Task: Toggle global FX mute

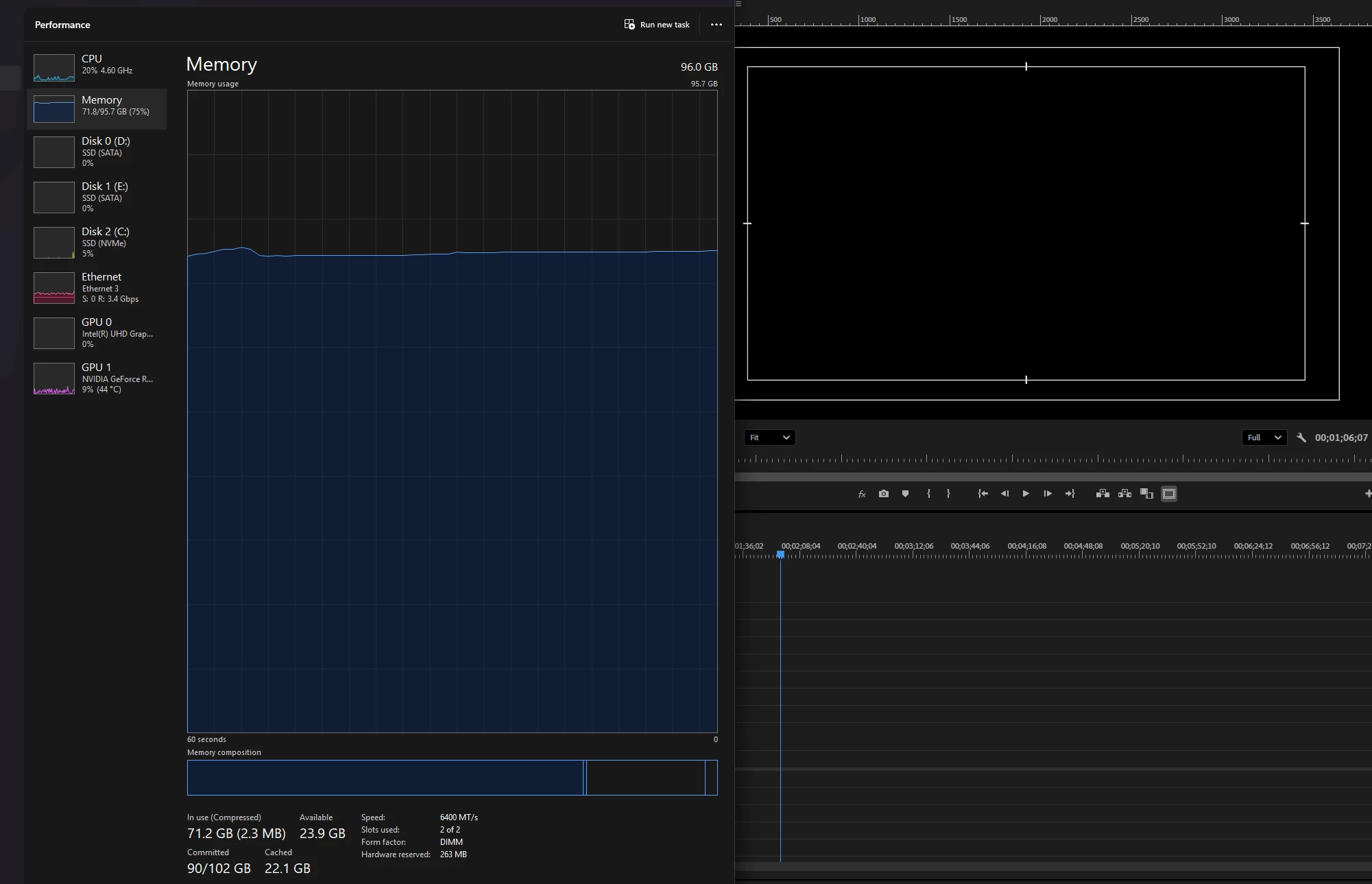Action: tap(862, 494)
